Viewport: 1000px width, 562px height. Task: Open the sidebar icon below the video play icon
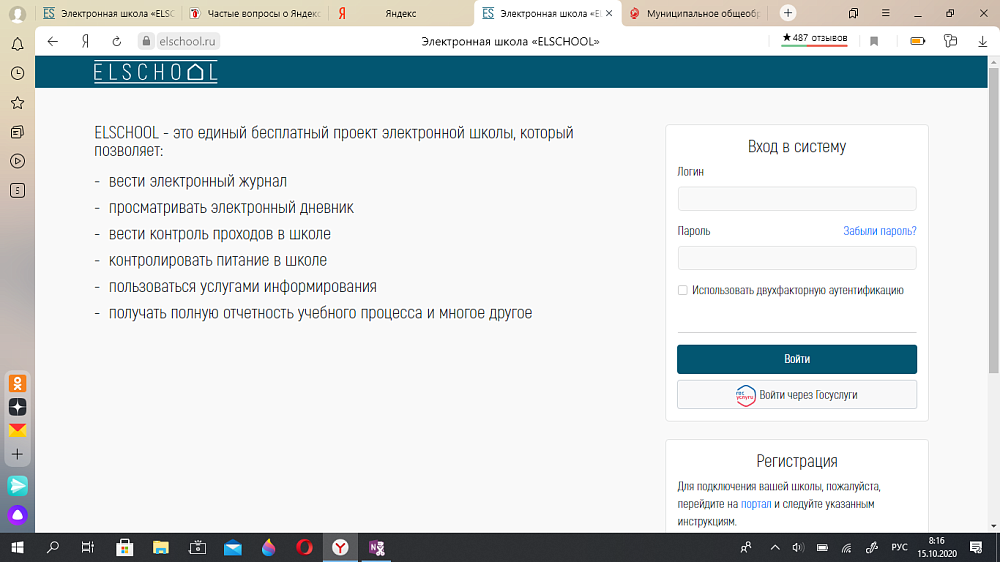(x=17, y=191)
